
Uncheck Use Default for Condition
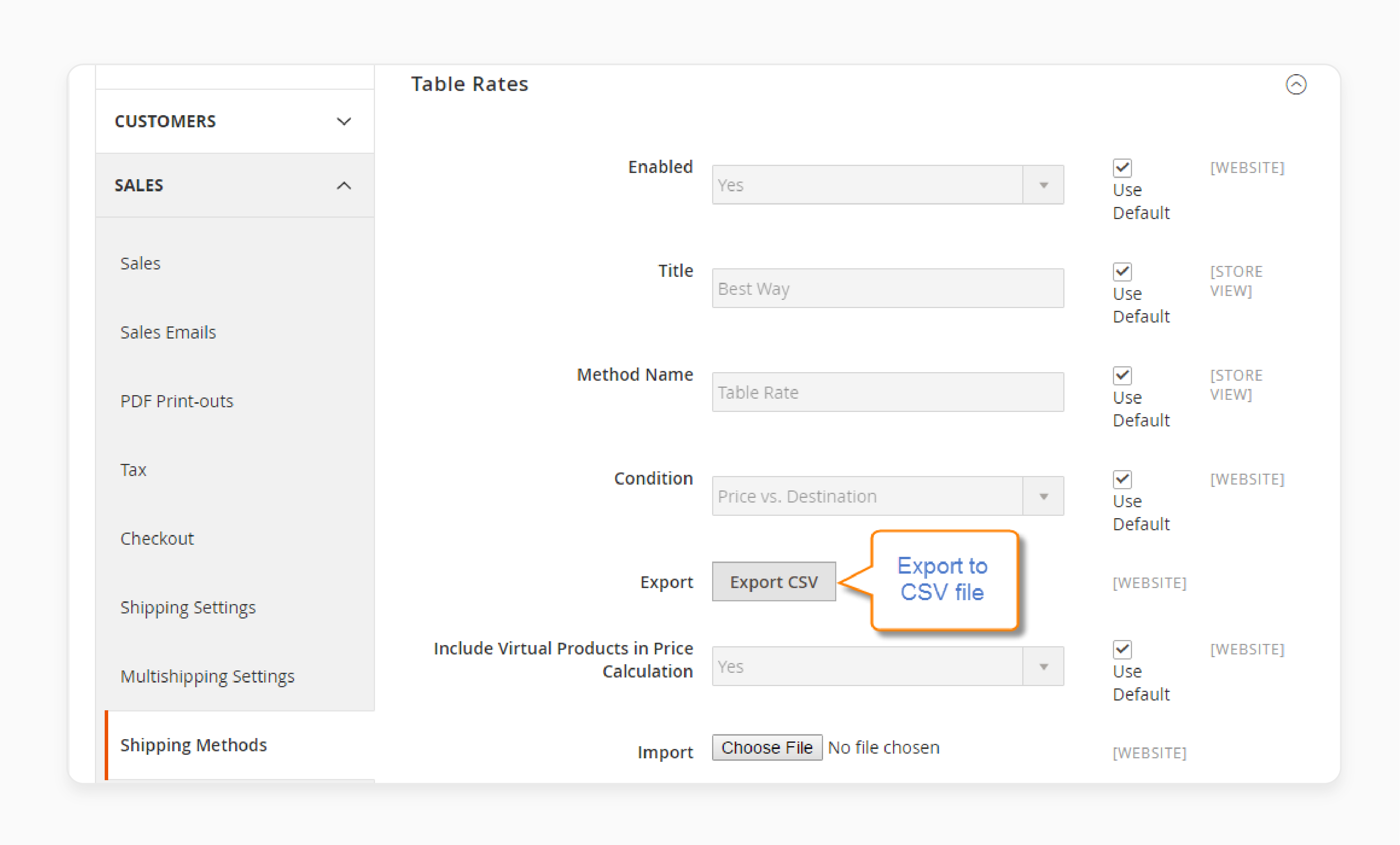click(1122, 479)
